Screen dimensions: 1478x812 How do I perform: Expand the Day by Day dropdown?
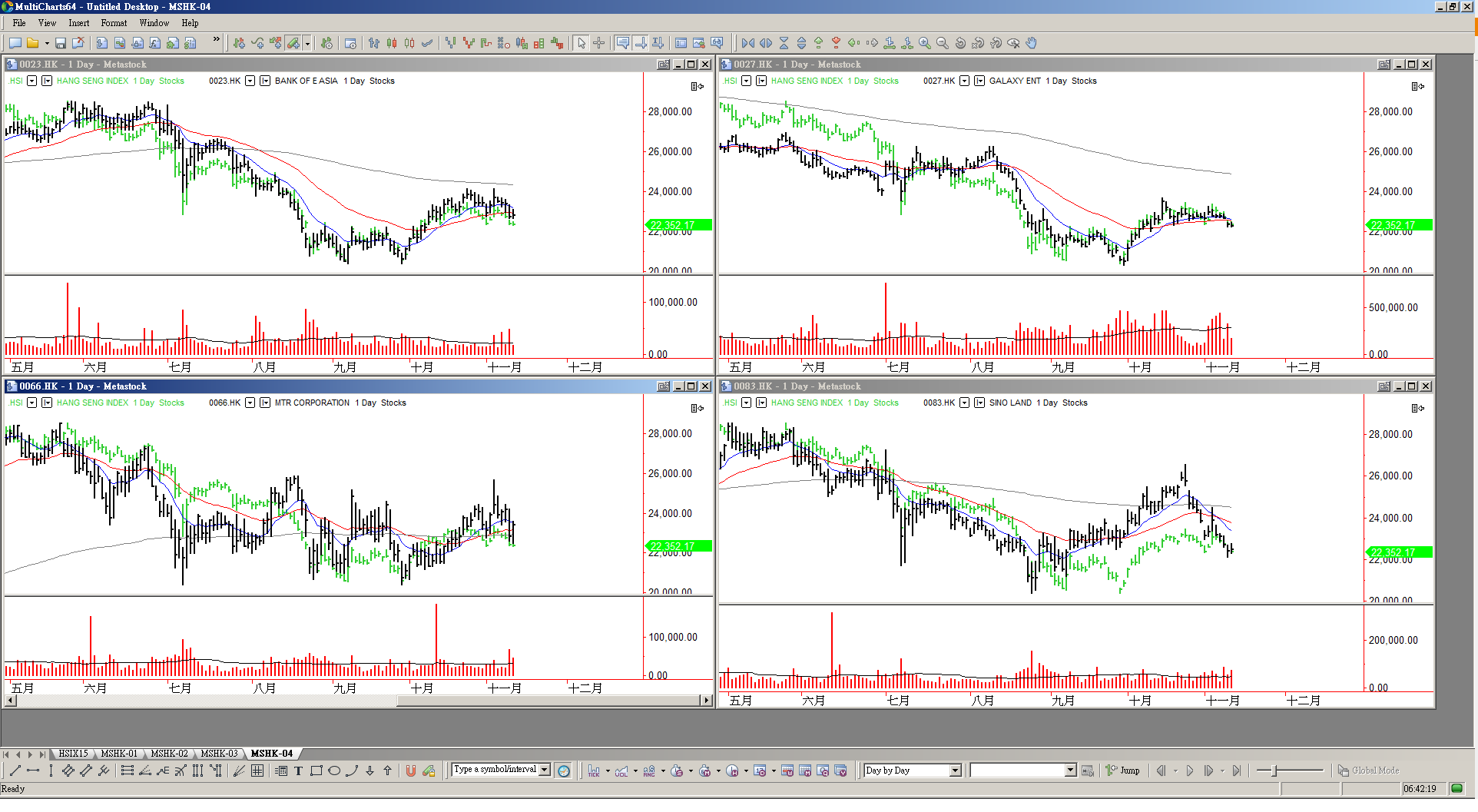pos(955,771)
